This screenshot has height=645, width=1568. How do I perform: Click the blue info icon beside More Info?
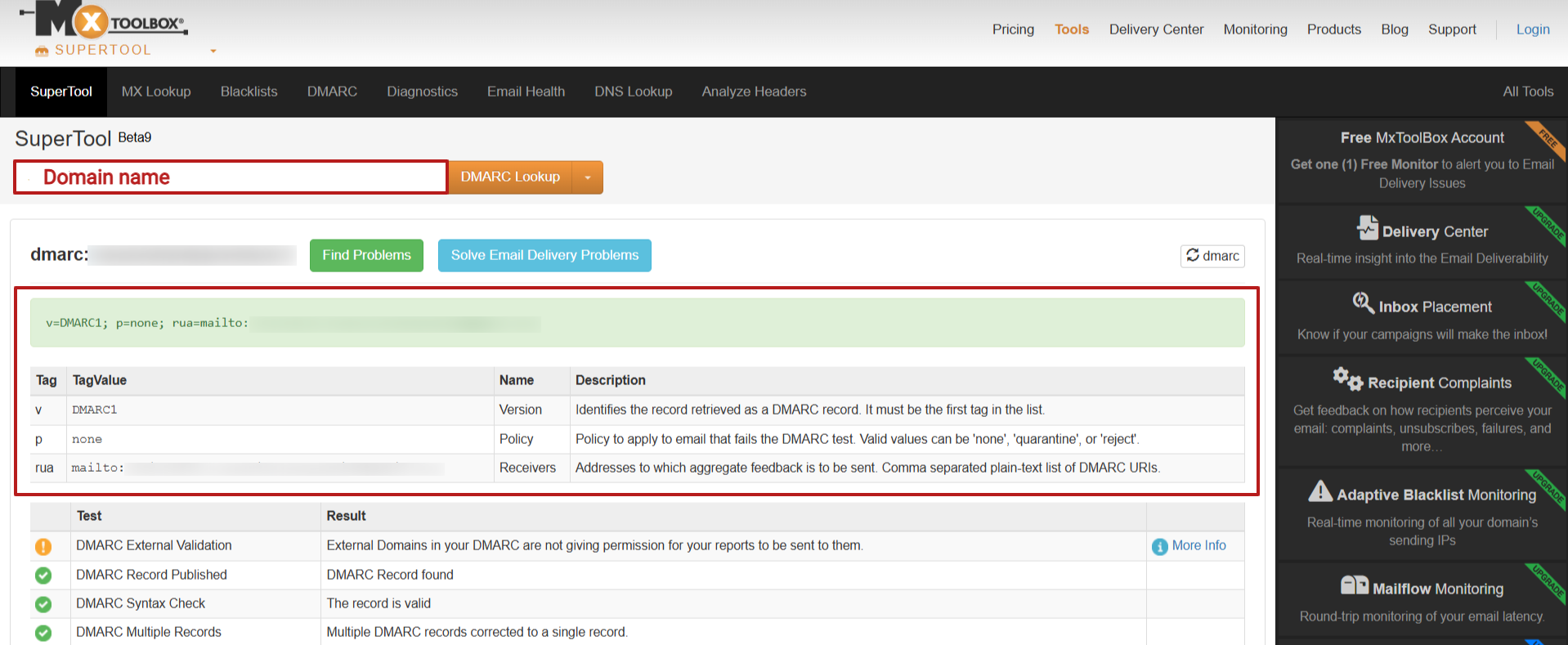[1159, 546]
